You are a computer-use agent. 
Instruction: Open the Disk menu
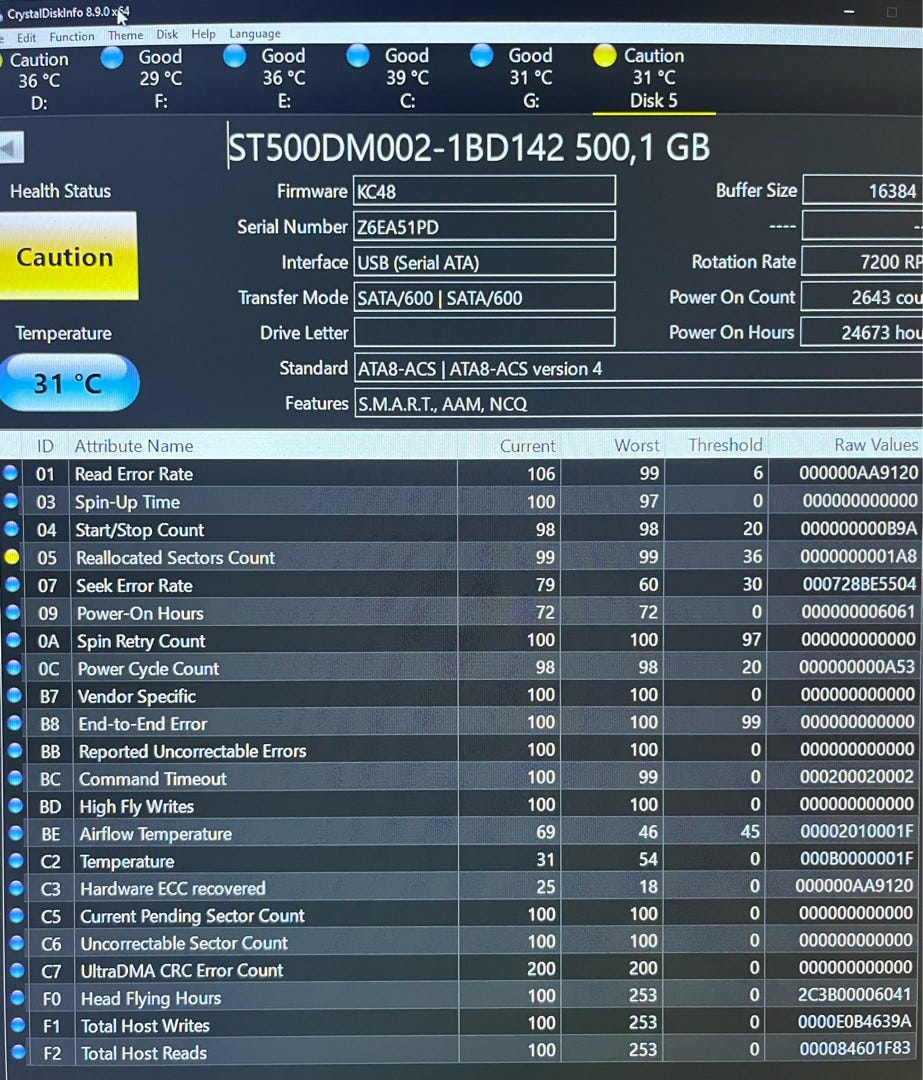(167, 34)
